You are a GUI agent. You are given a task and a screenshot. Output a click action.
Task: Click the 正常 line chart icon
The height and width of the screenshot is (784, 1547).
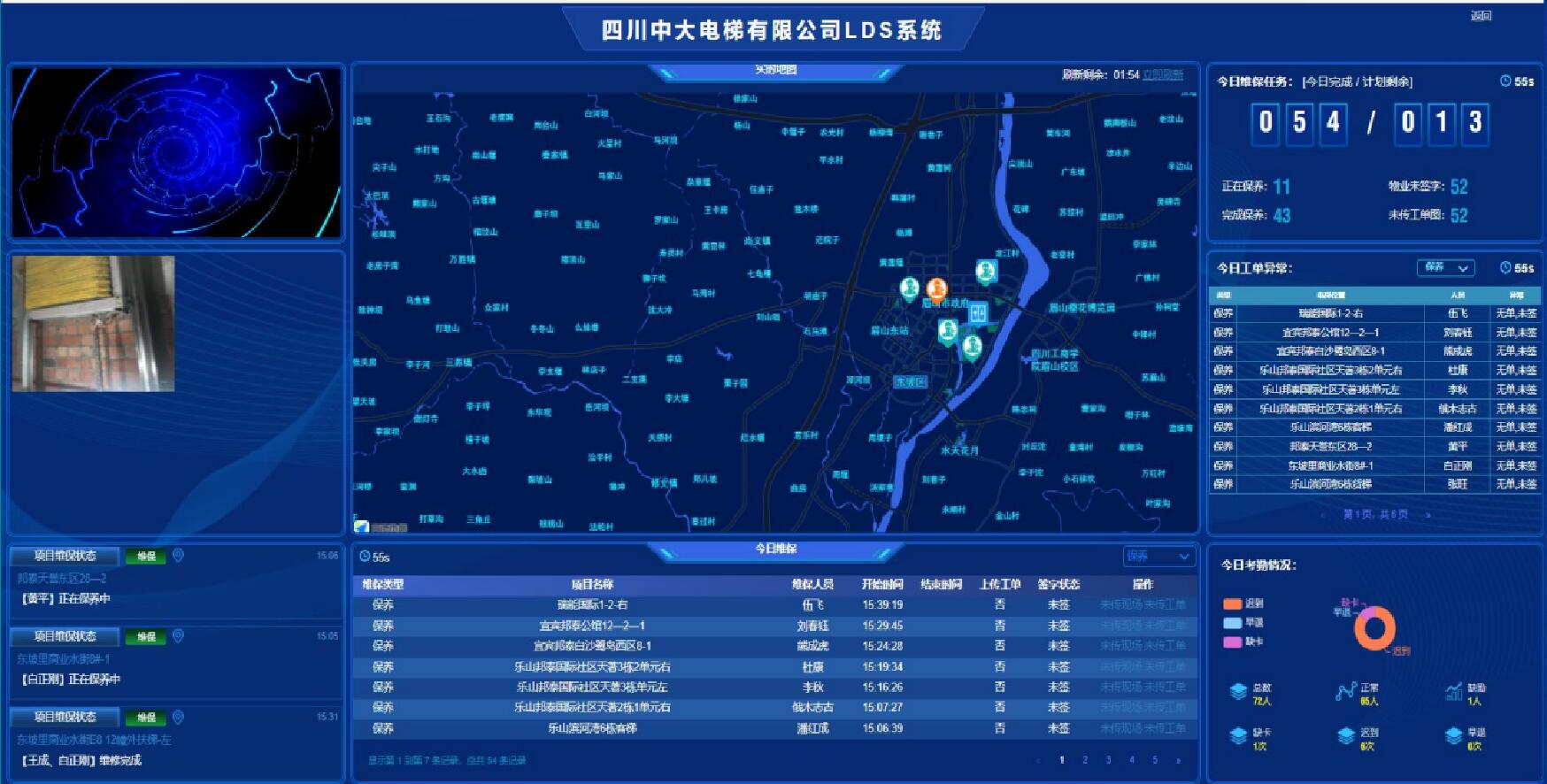[x=1346, y=692]
